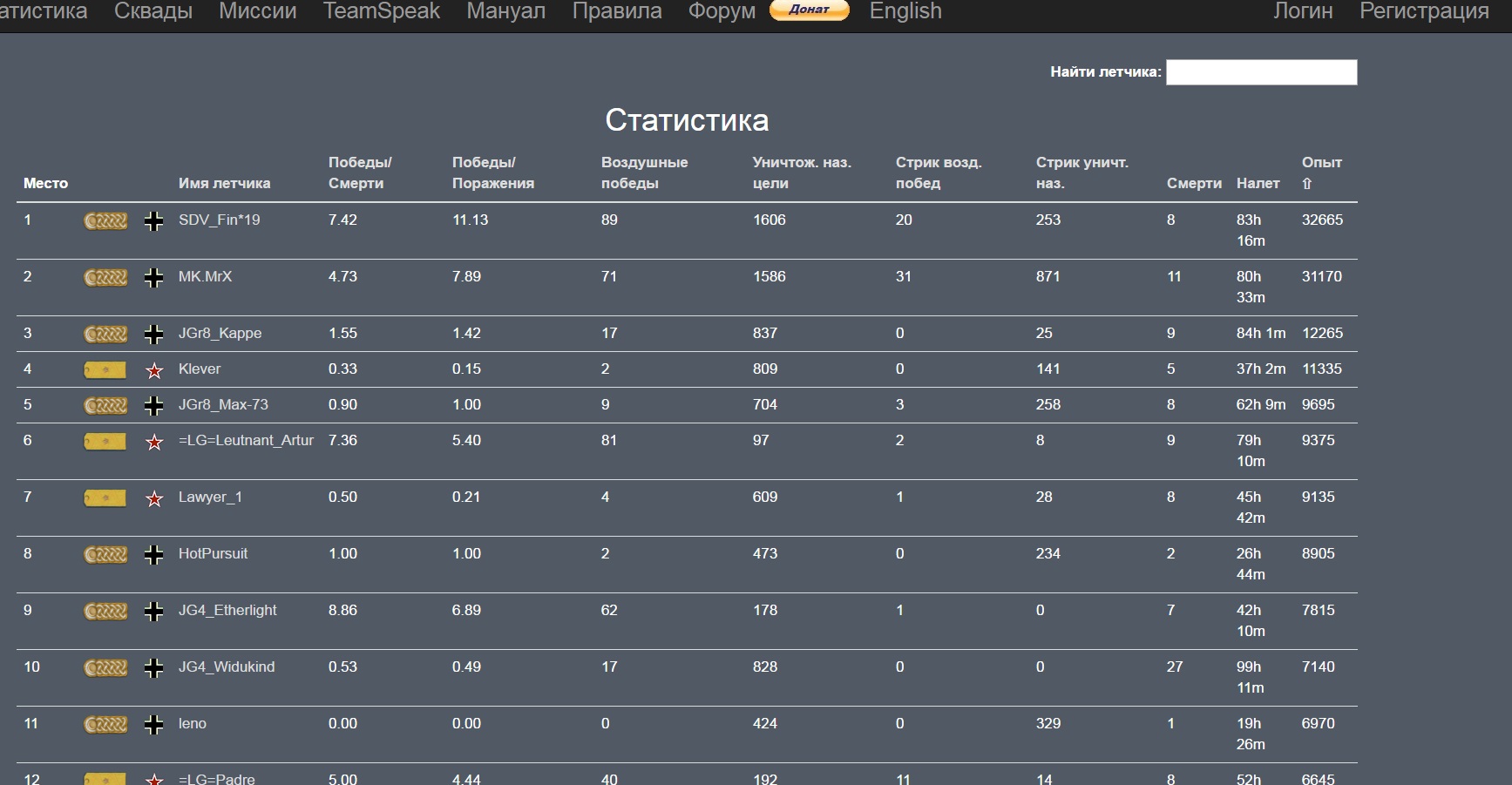Click the 8.86 ratio in JG4_Etherlight row
This screenshot has height=785, width=1512.
(x=342, y=611)
